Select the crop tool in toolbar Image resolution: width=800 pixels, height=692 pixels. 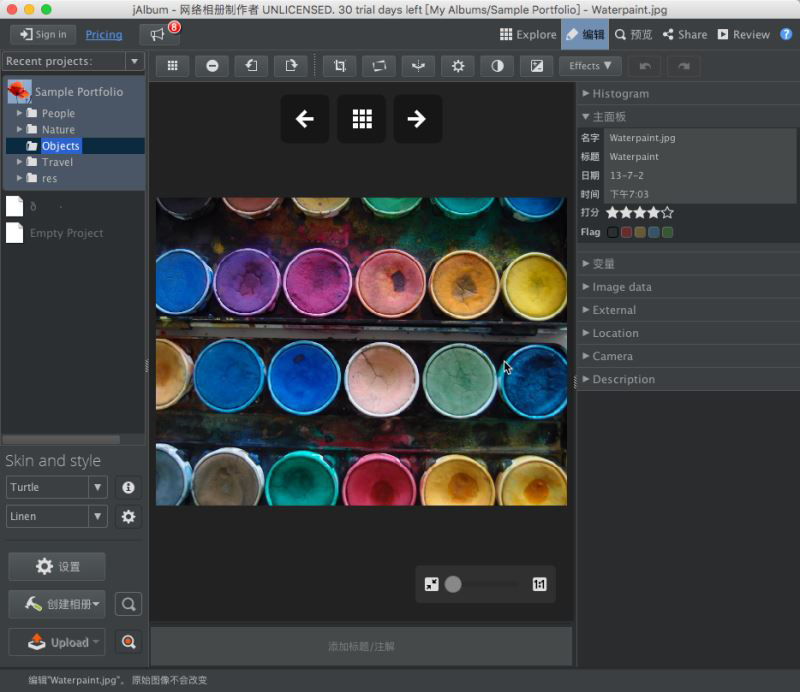click(340, 66)
